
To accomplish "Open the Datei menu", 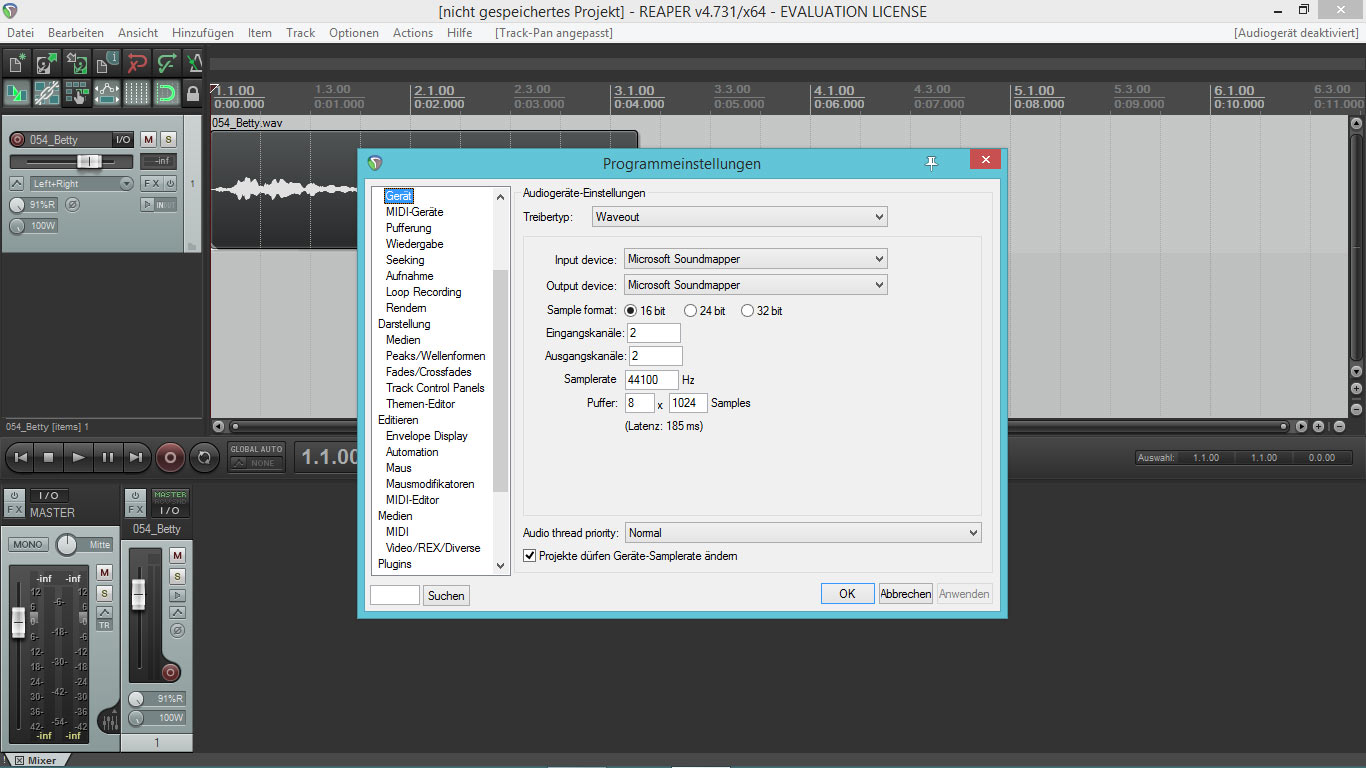I will tap(21, 33).
